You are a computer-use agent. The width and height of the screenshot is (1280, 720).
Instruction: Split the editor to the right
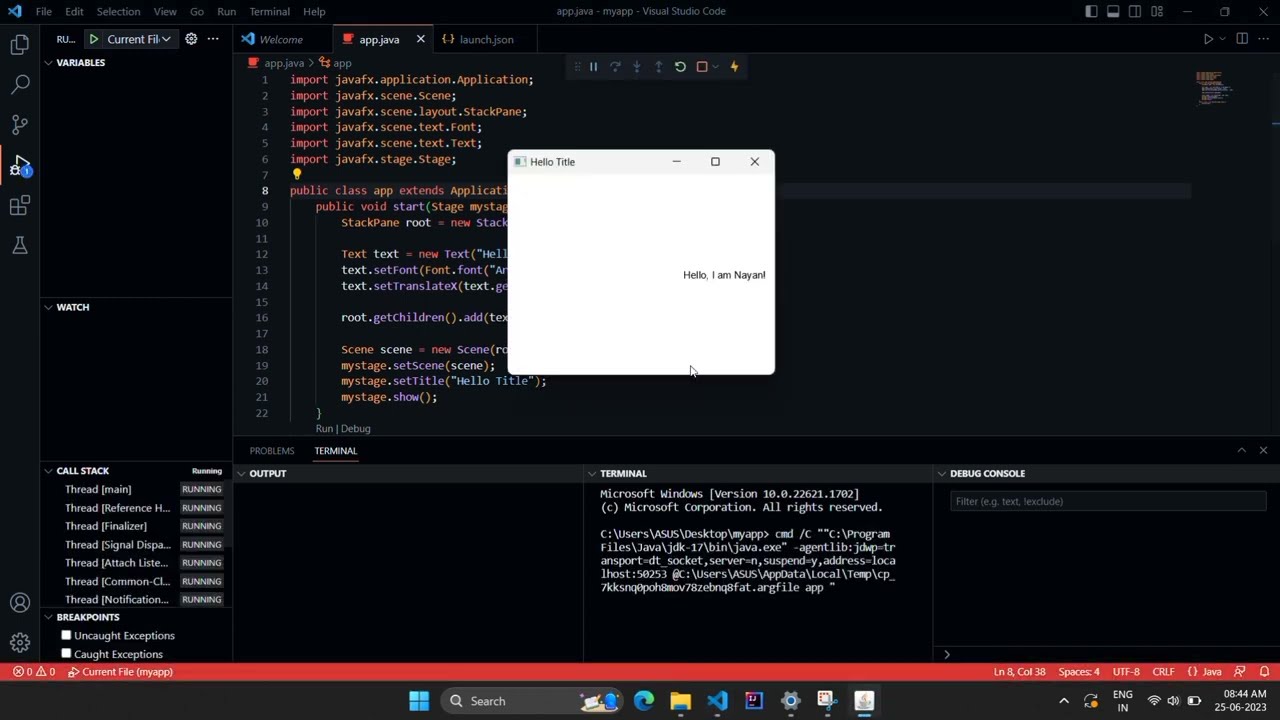point(1242,39)
